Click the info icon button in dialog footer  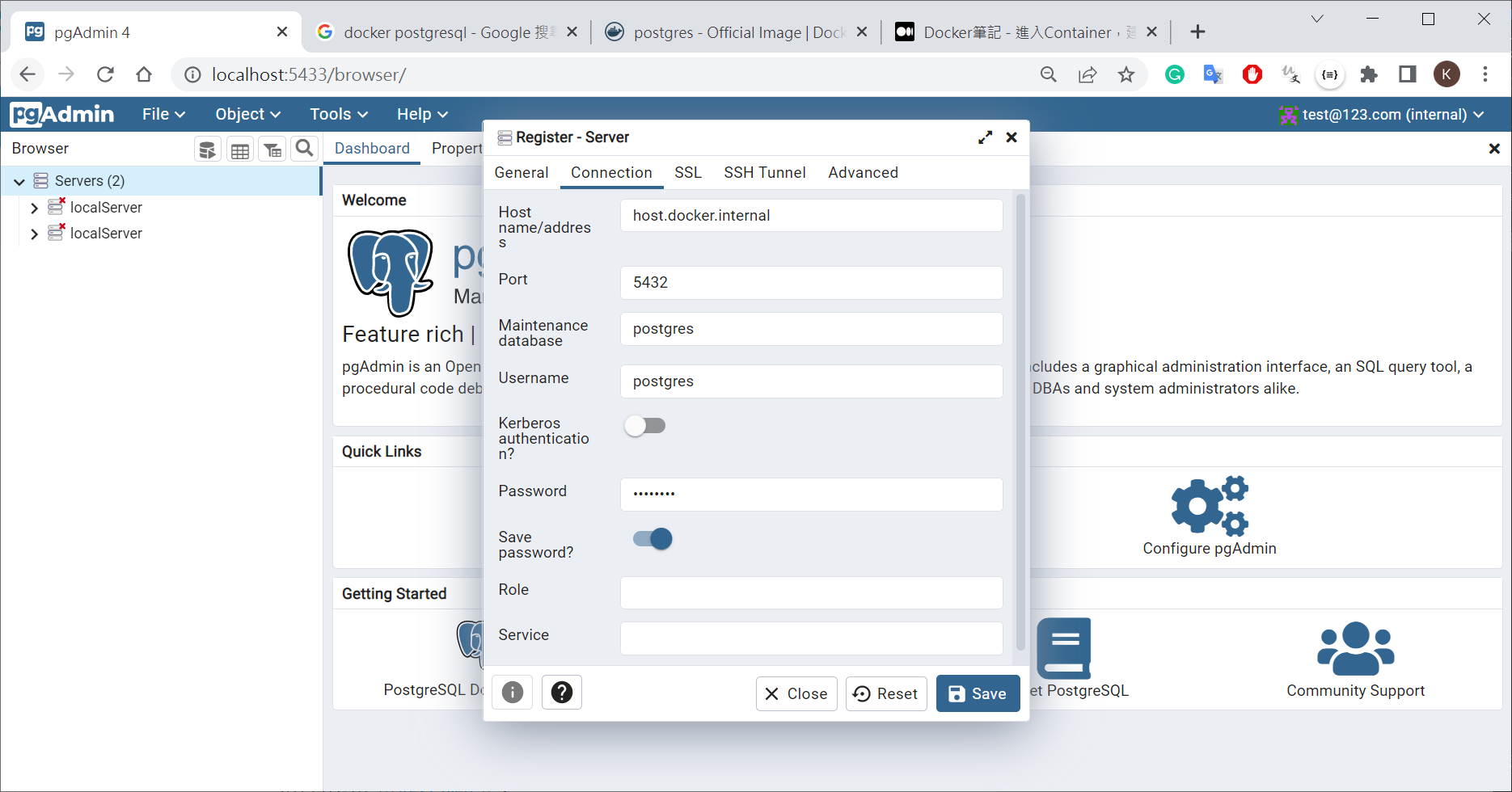click(513, 693)
